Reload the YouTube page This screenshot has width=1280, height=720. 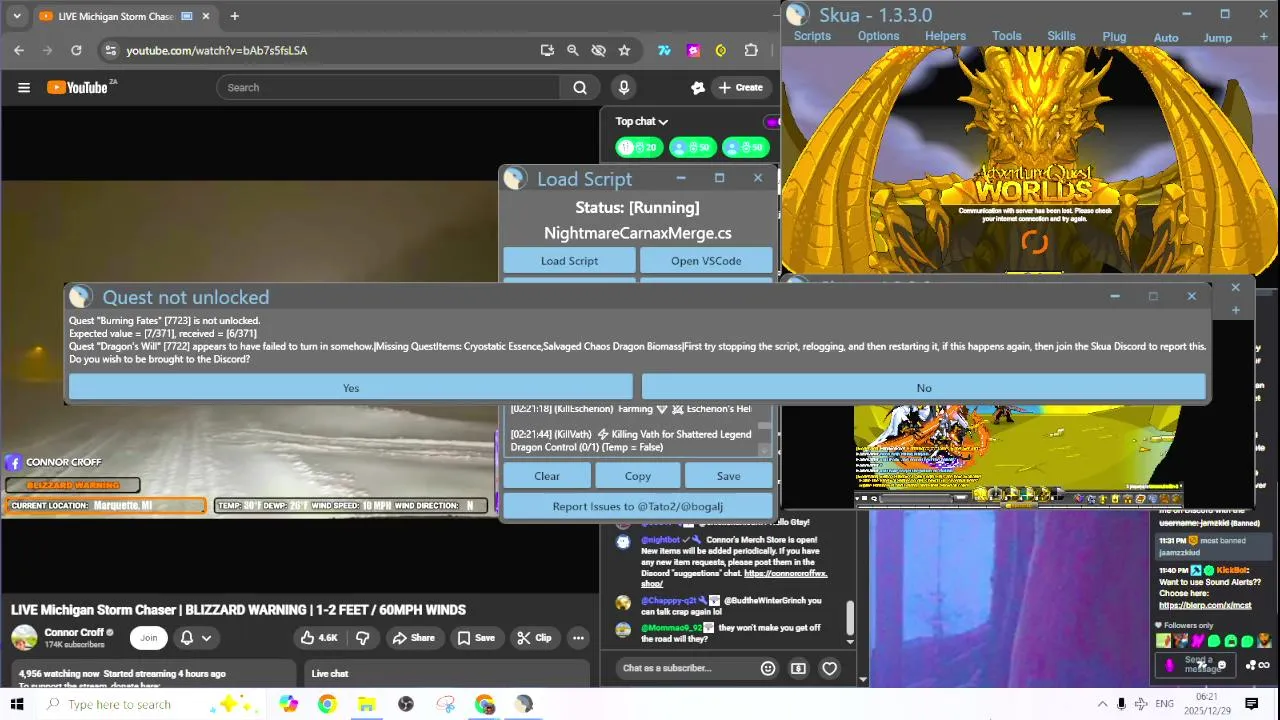click(x=76, y=50)
